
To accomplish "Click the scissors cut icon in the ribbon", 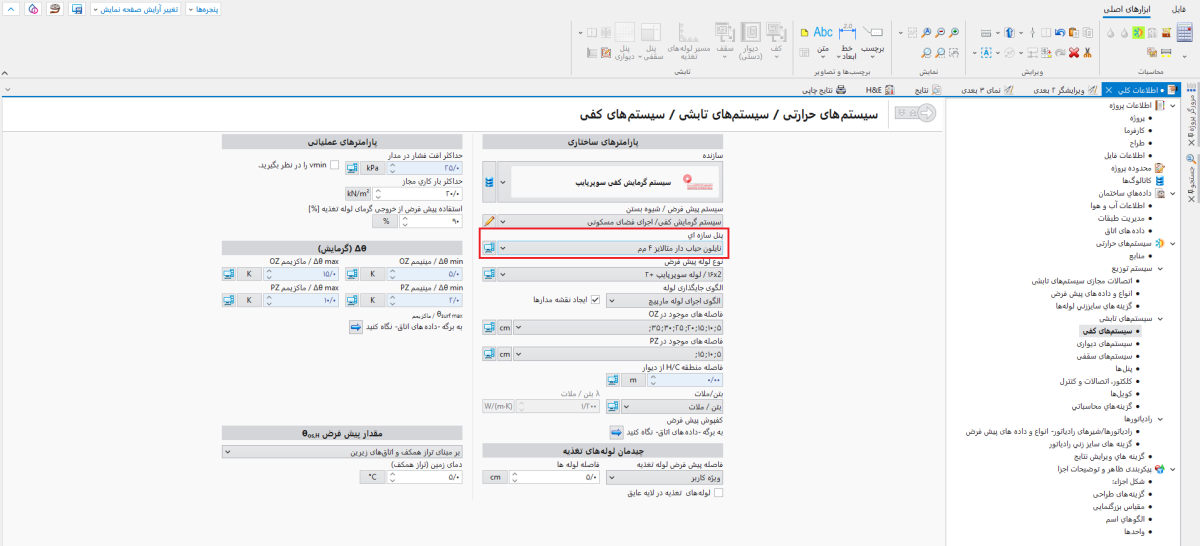I will pyautogui.click(x=1086, y=52).
